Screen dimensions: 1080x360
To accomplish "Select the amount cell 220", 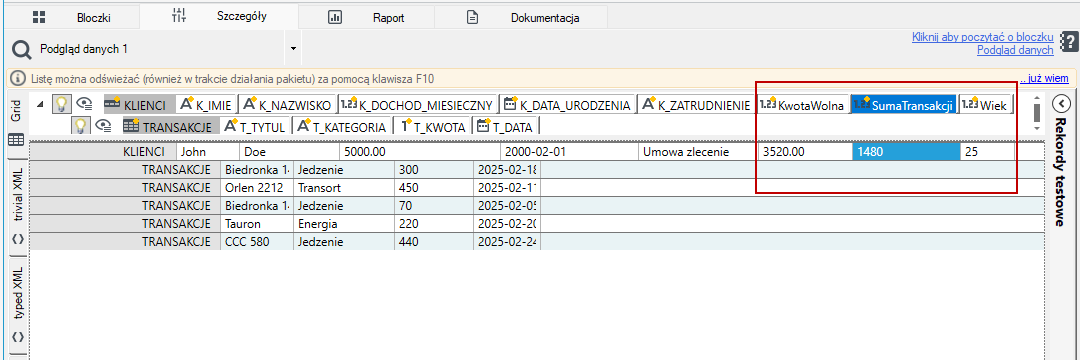I will click(433, 224).
